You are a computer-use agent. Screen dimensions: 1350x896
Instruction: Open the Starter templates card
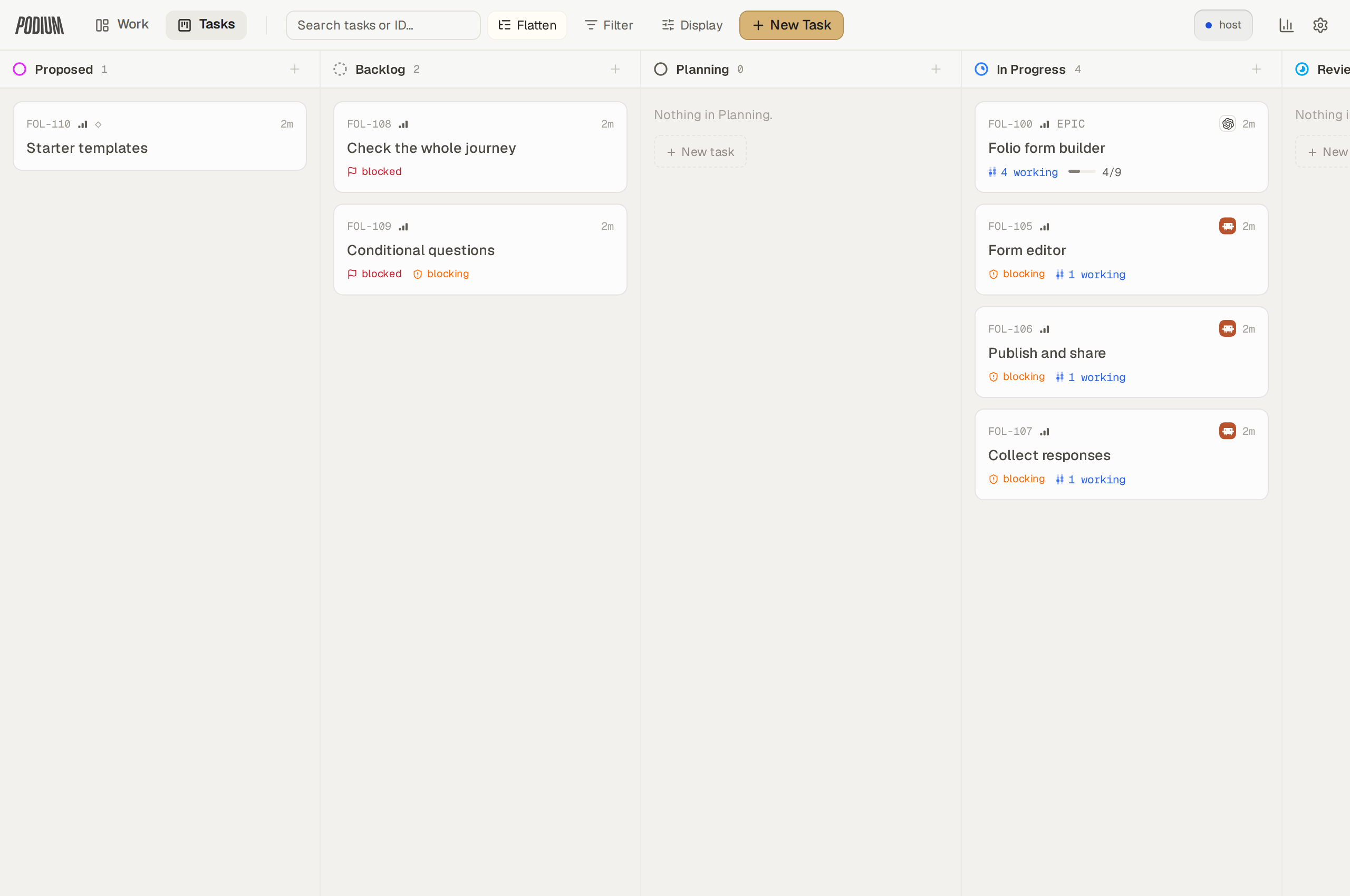click(160, 136)
